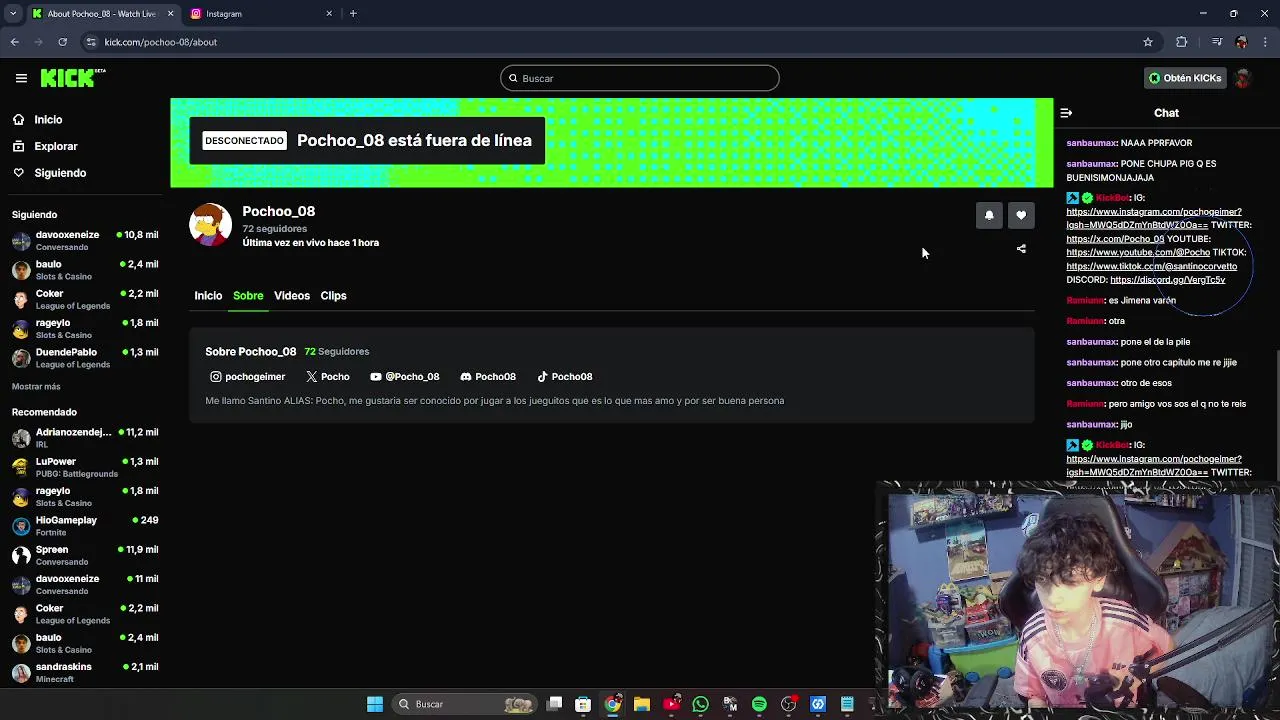This screenshot has width=1280, height=720.
Task: Open followed channel DuendePablo
Action: click(x=85, y=358)
